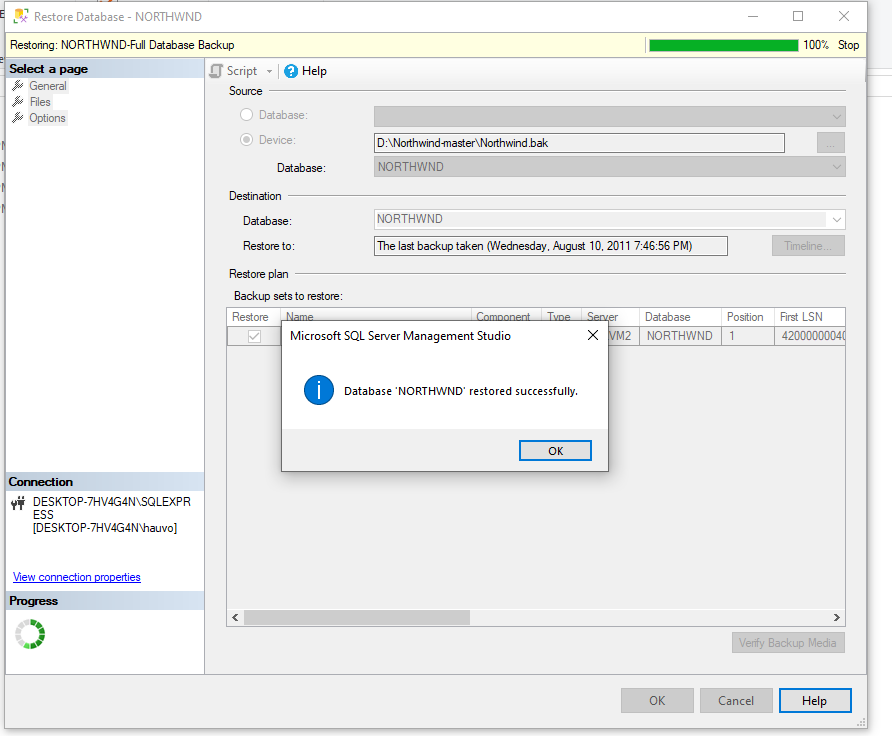Close the restored successfully message box
Image resolution: width=892 pixels, height=736 pixels.
click(x=592, y=336)
